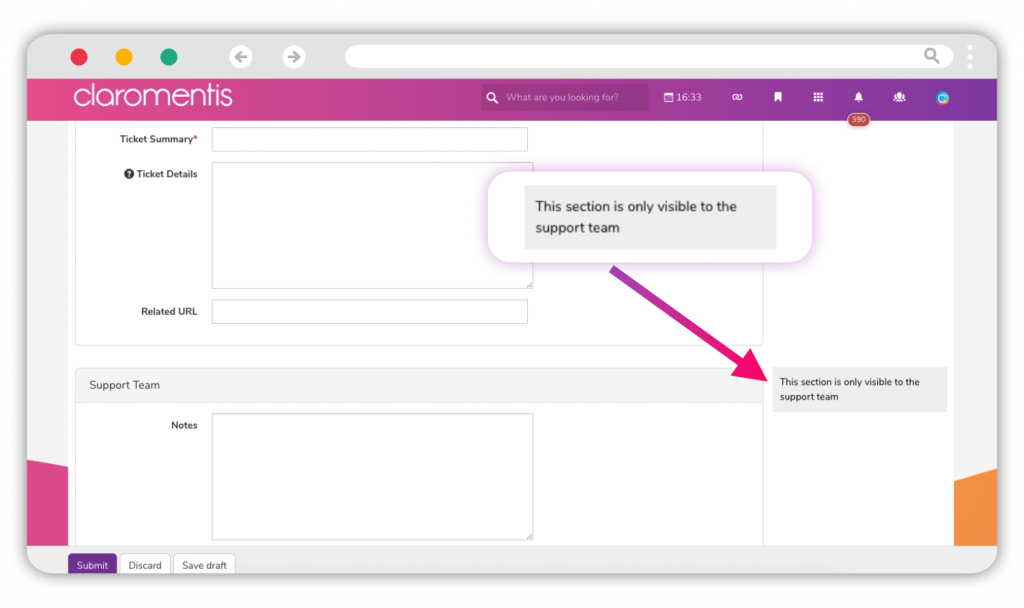Click inside the Ticket Summary field

point(370,139)
